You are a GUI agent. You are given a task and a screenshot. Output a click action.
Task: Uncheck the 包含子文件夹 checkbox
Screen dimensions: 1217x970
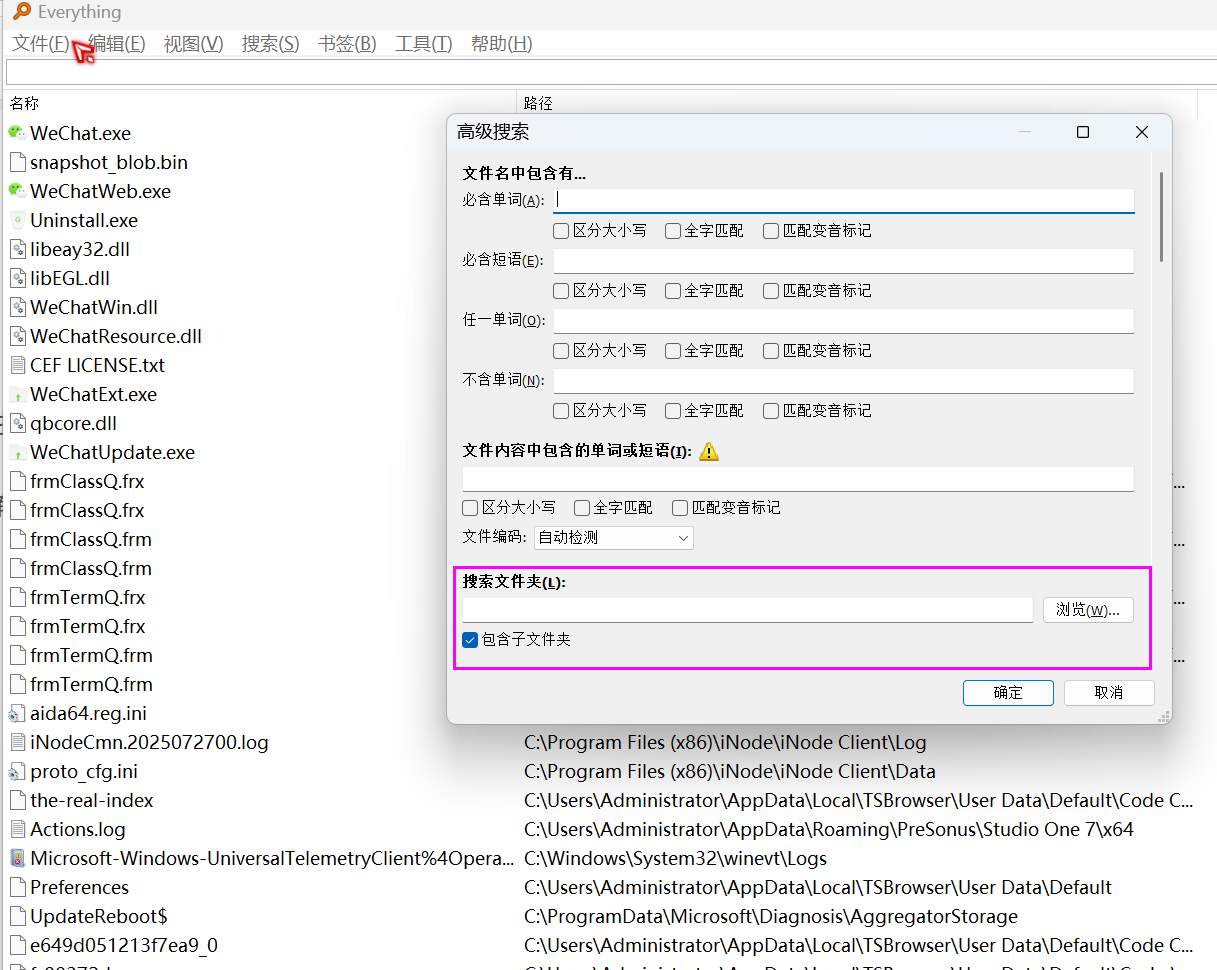(470, 639)
